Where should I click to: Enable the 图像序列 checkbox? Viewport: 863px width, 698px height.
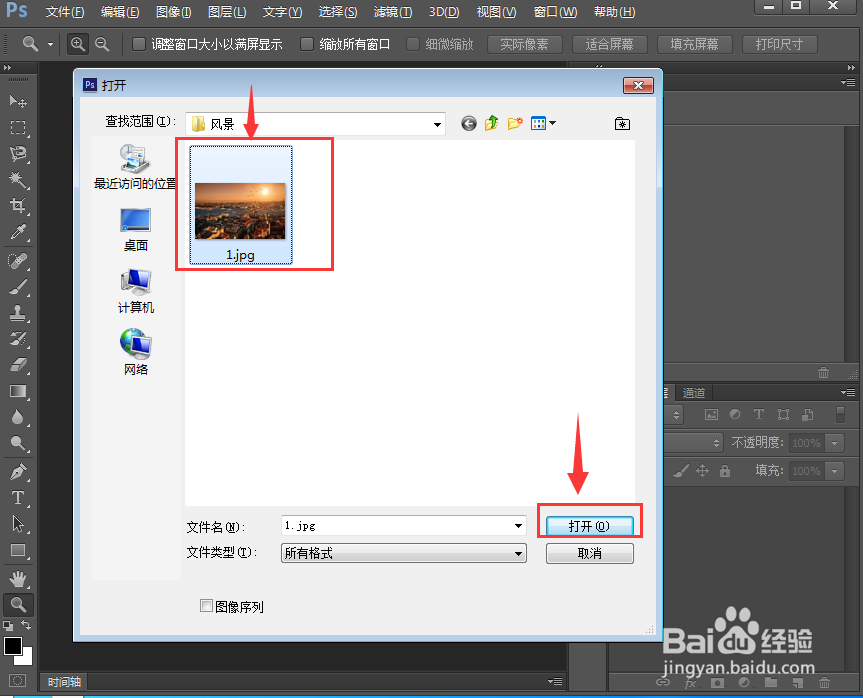[207, 607]
